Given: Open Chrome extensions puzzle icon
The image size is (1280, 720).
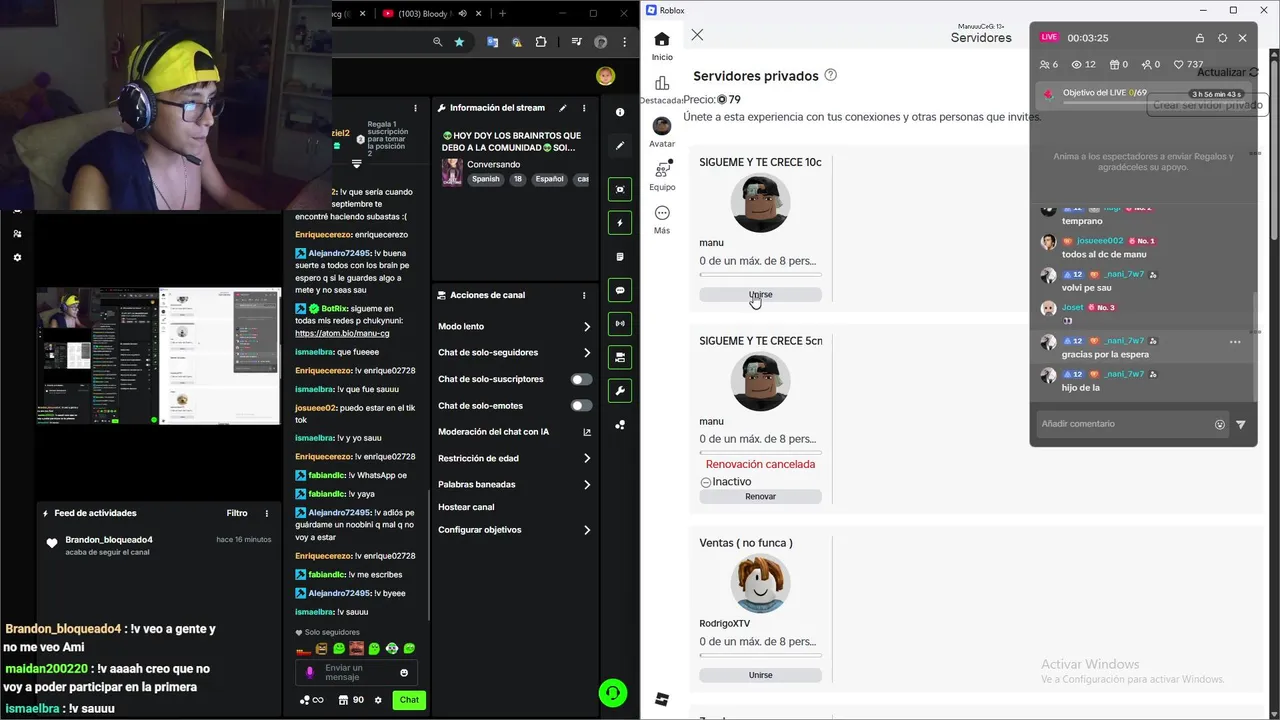Looking at the screenshot, I should click(541, 42).
